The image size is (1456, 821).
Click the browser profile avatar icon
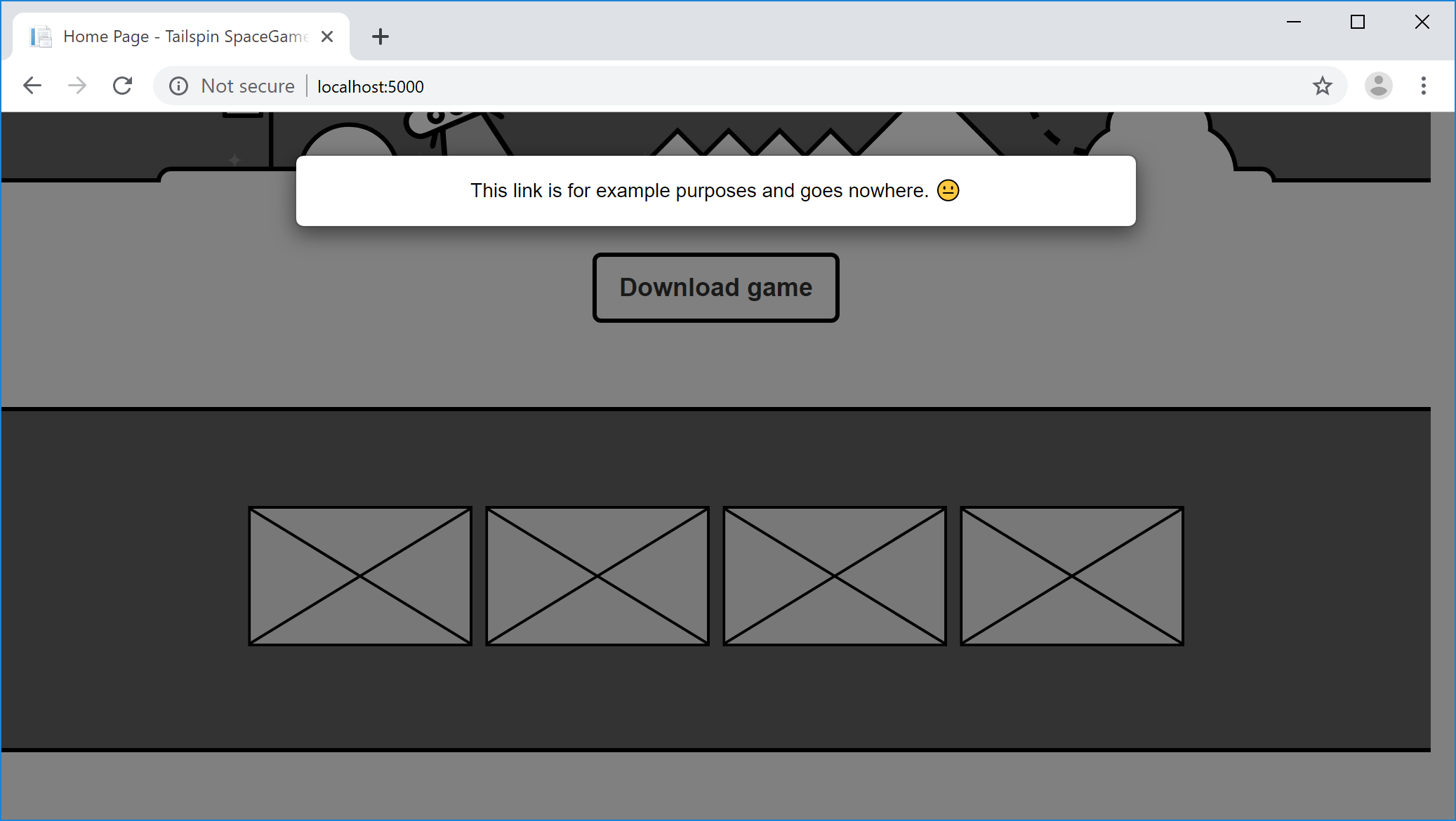[1378, 85]
